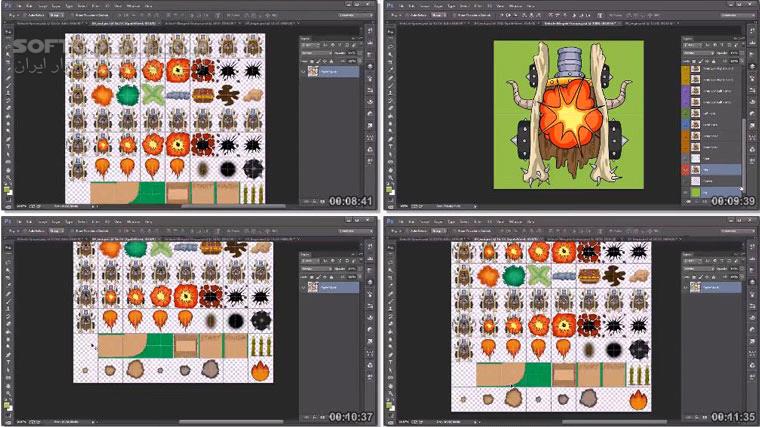760x427 pixels.
Task: Open the Image menu in the 00:08:41 window
Action: click(x=43, y=6)
